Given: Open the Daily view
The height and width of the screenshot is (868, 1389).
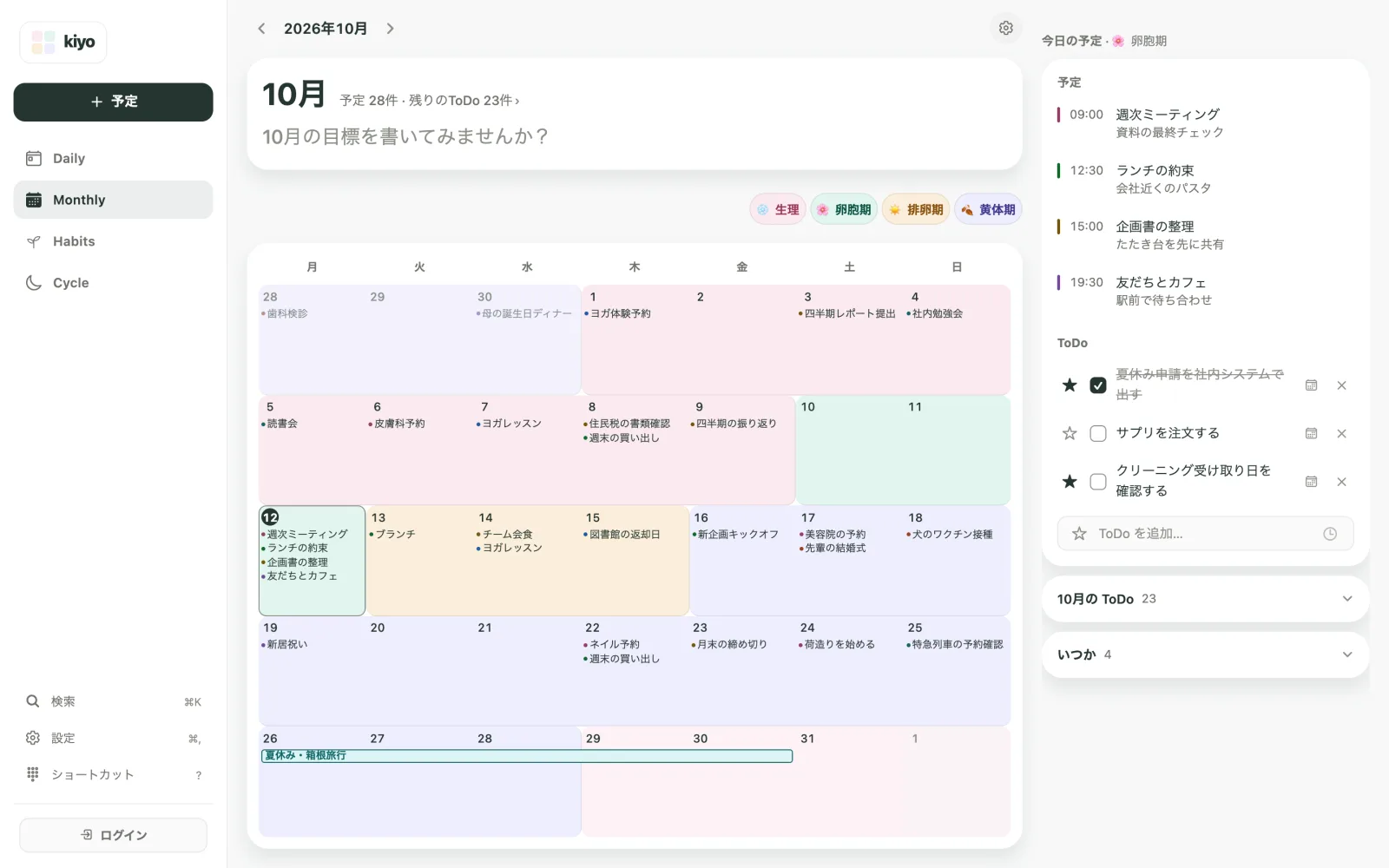Looking at the screenshot, I should coord(113,158).
